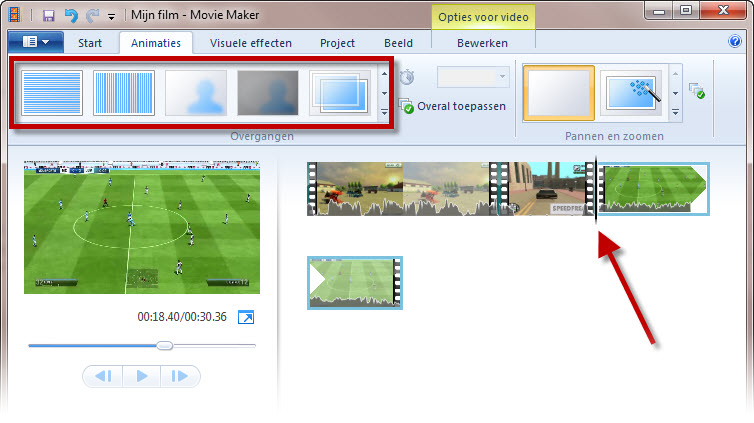Open the Project tab
Image resolution: width=754 pixels, height=423 pixels.
(x=337, y=43)
